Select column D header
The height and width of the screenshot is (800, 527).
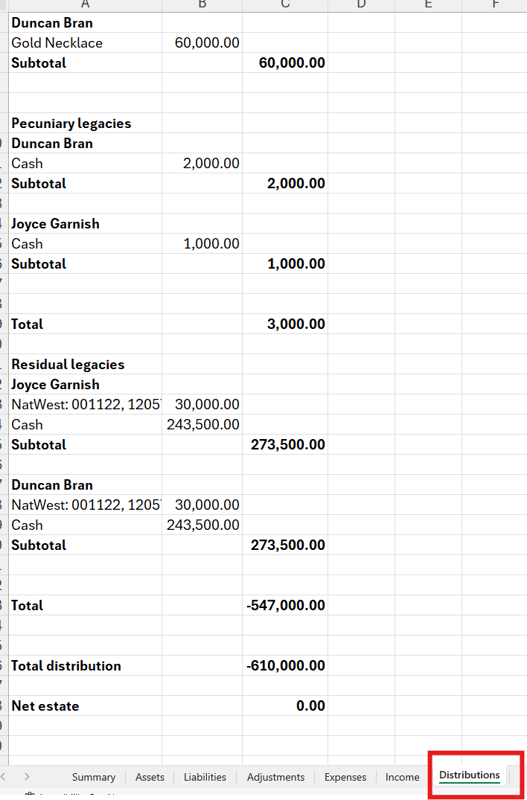coord(361,5)
